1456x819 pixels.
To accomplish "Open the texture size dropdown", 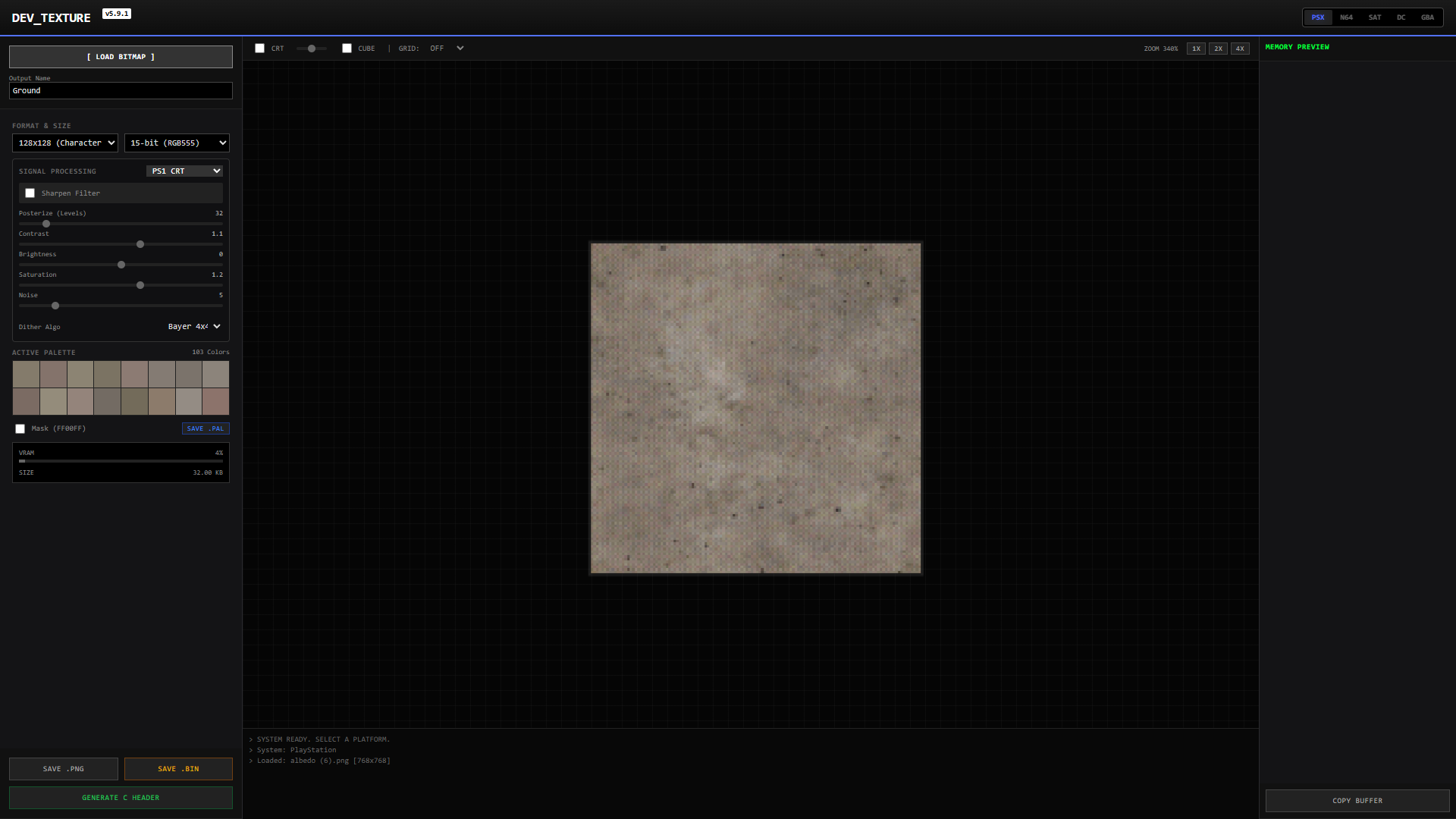I will [65, 143].
